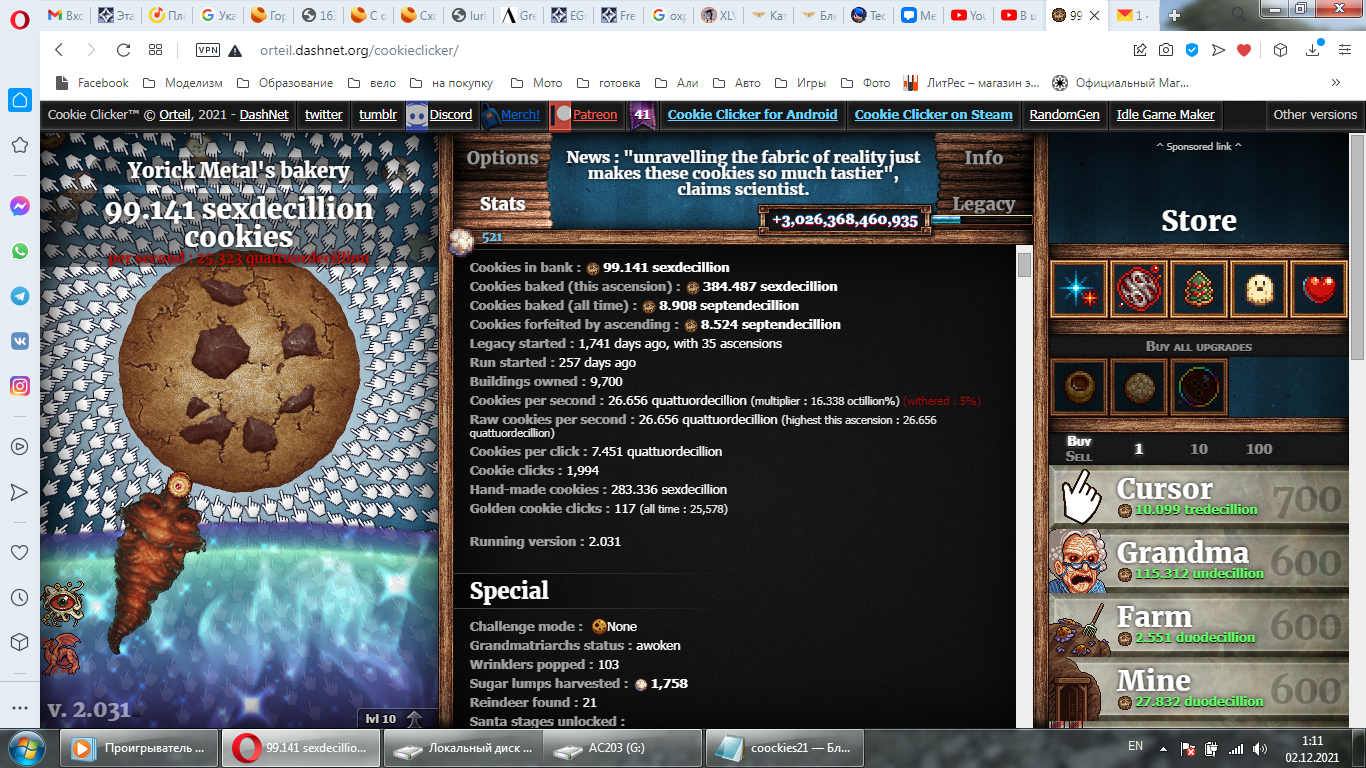Open the Other versions dropdown
The height and width of the screenshot is (768, 1366).
point(1315,115)
